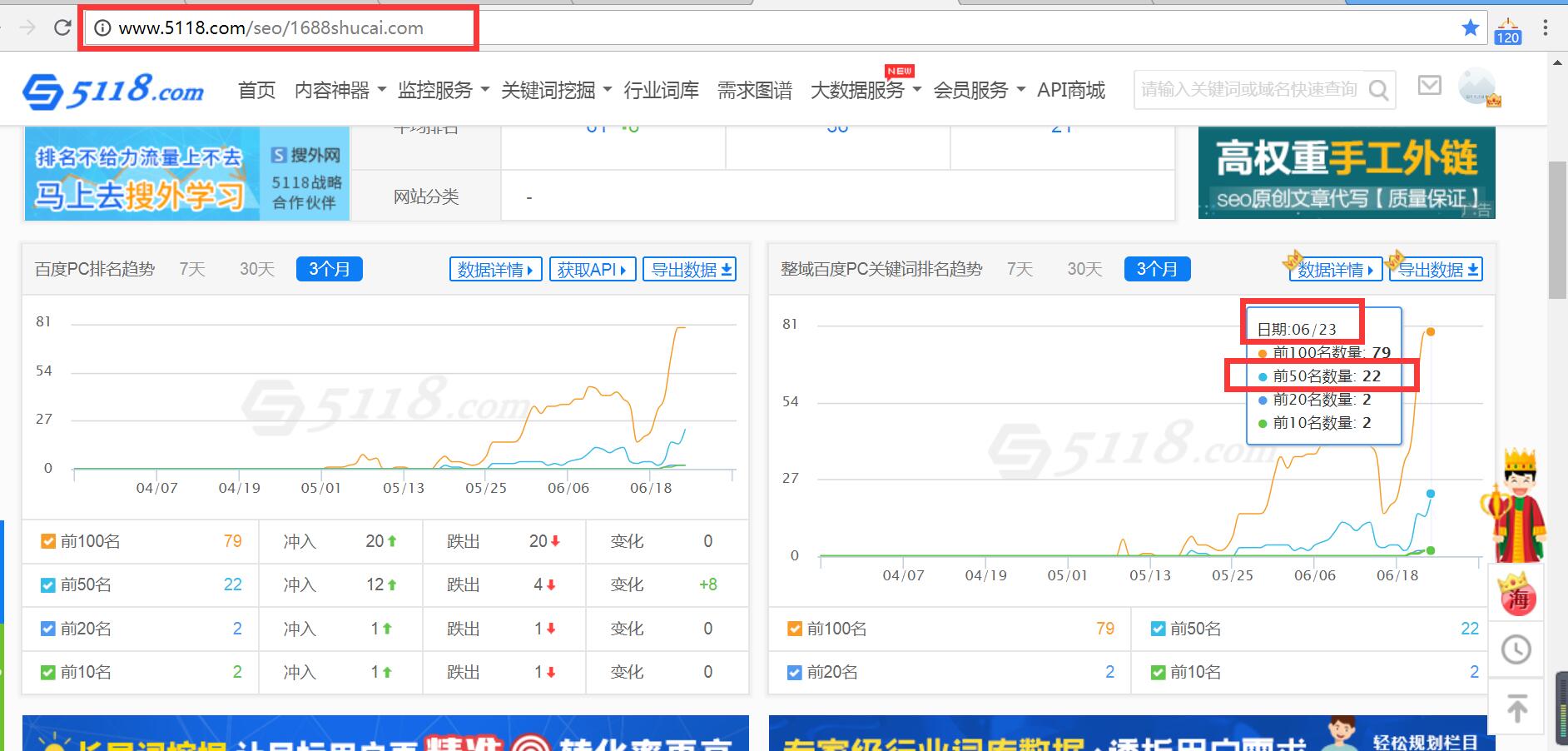Expand the 关键词挖掘 dropdown
This screenshot has width=1568, height=751.
(x=549, y=92)
